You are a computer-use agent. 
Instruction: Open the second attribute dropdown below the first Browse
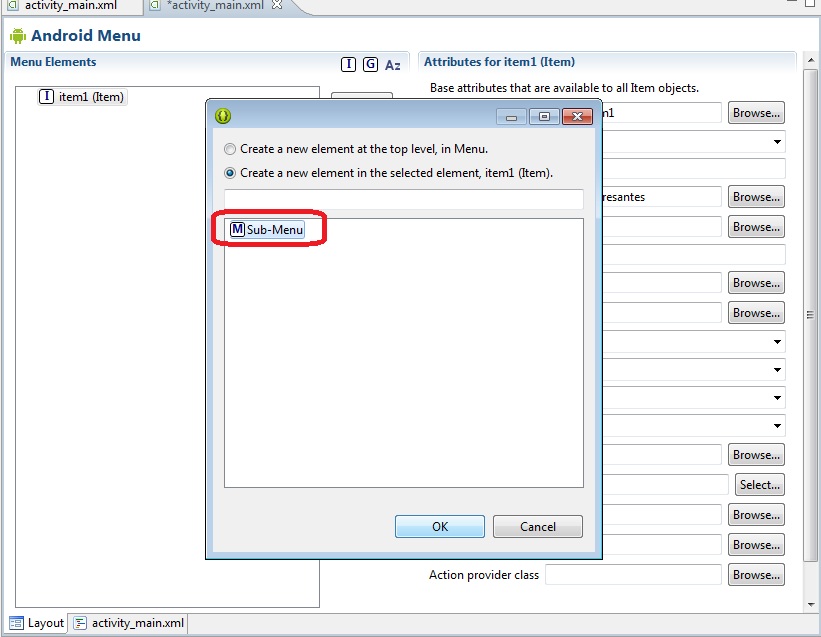[777, 142]
